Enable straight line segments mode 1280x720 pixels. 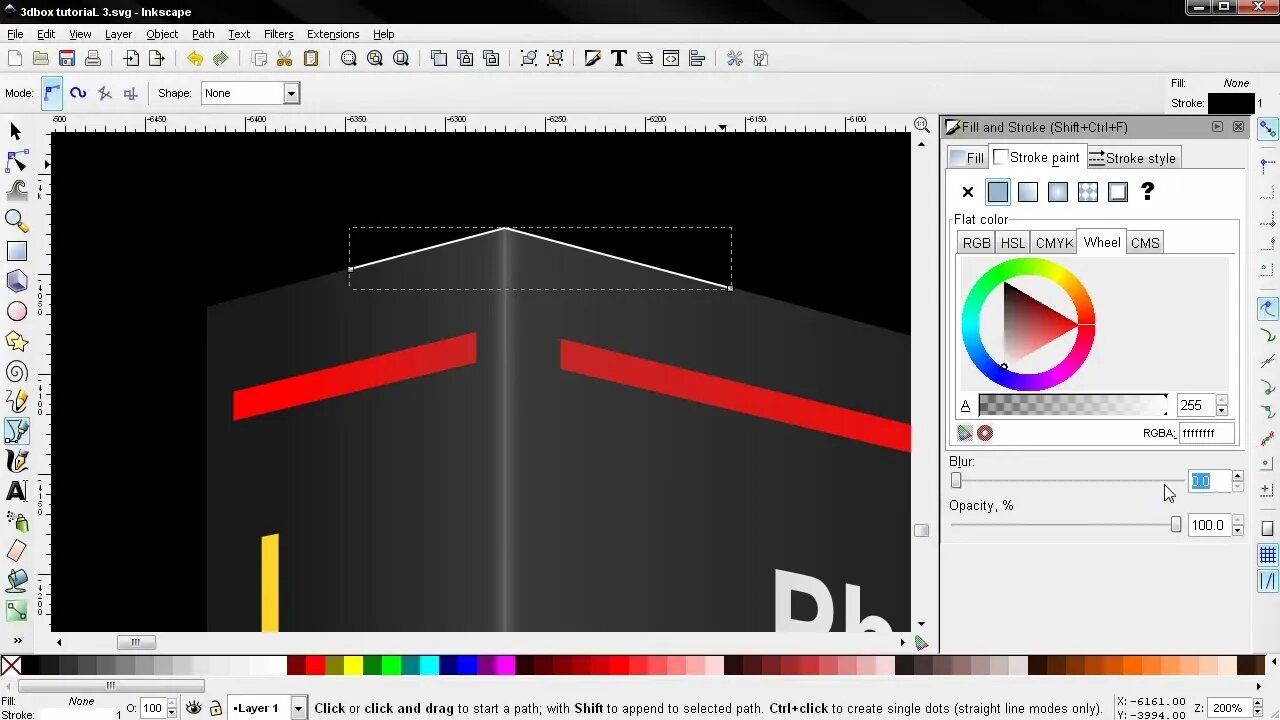point(104,93)
